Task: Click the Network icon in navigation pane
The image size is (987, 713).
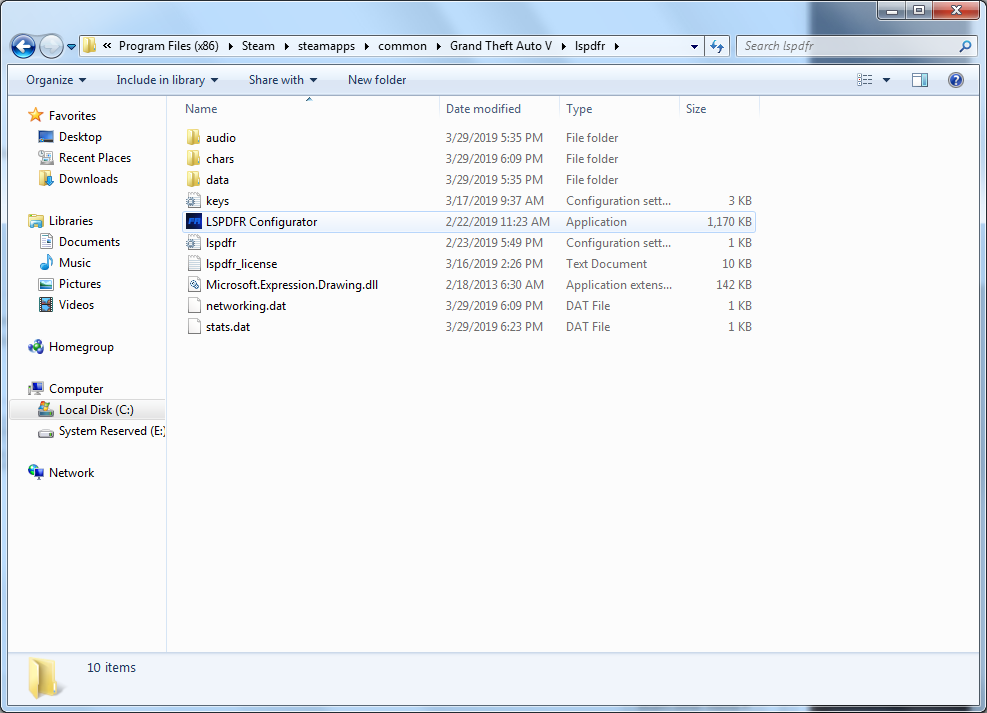Action: (36, 472)
